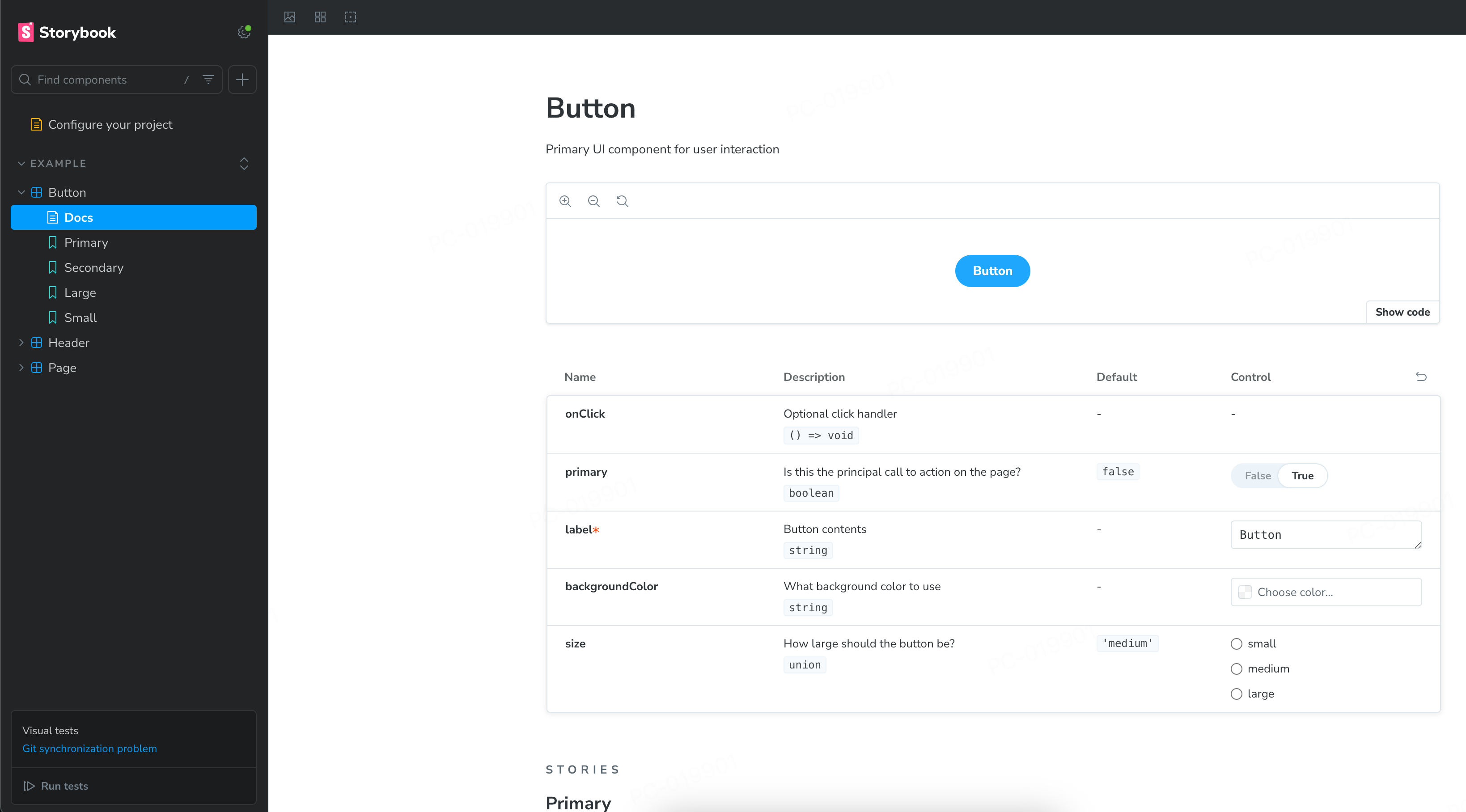Viewport: 1466px width, 812px height.
Task: Click the label input field
Action: (x=1326, y=534)
